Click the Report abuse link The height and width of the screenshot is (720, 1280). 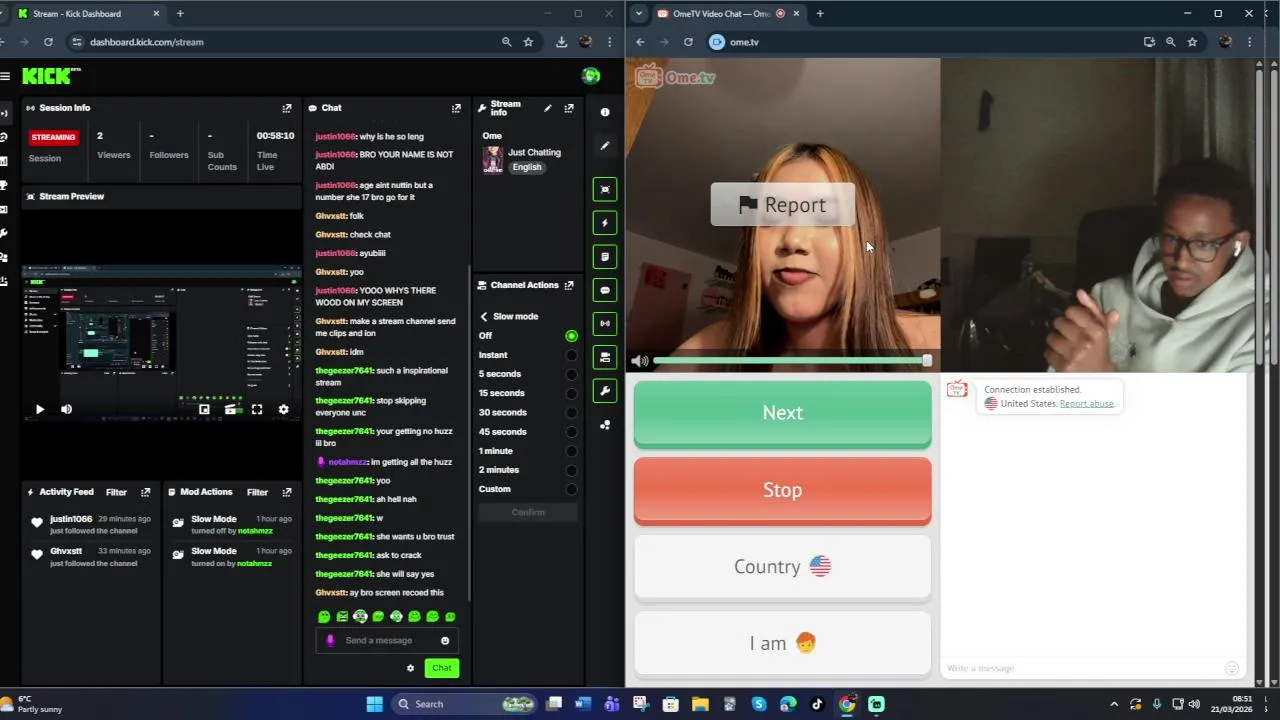click(x=1086, y=404)
